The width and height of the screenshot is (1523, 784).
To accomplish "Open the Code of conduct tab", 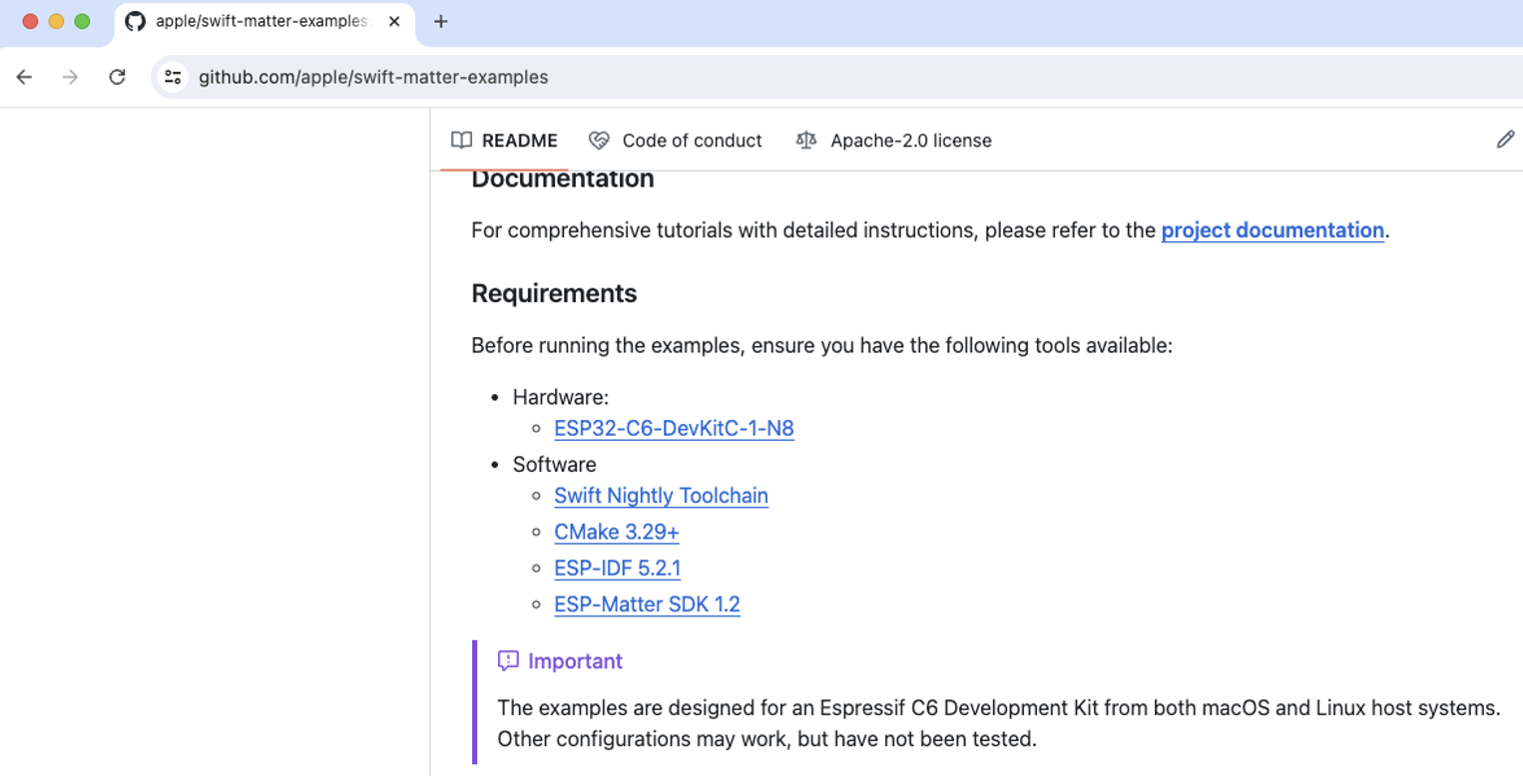I will [x=692, y=141].
